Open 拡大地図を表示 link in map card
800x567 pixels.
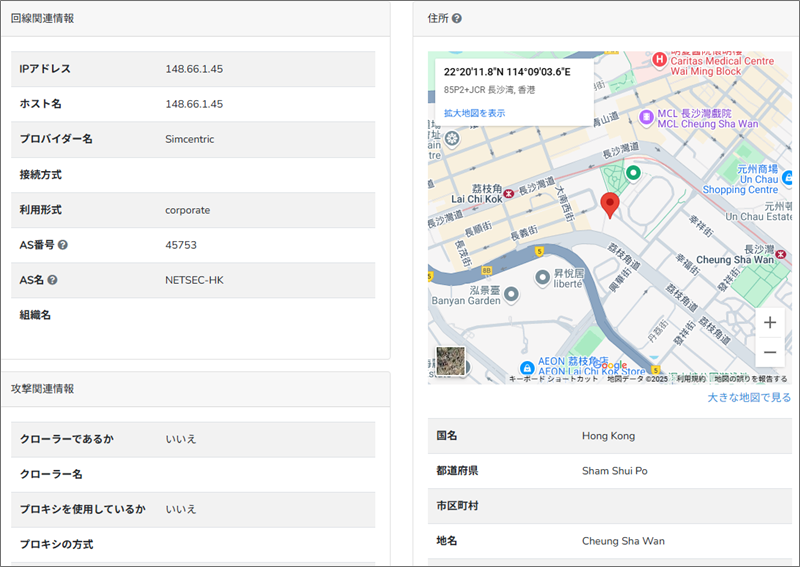click(x=475, y=113)
